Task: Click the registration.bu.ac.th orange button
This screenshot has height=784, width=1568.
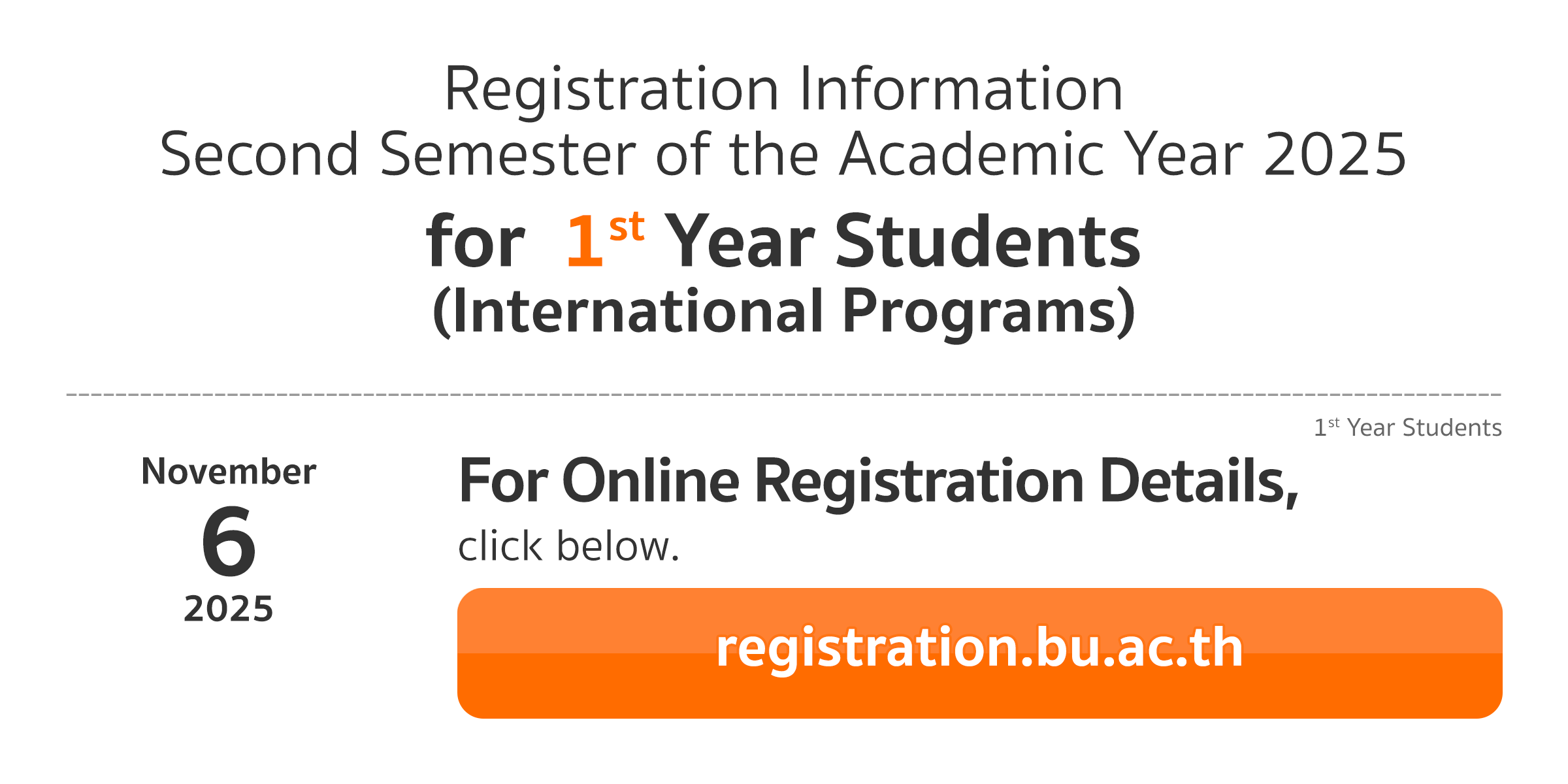Action: click(979, 652)
